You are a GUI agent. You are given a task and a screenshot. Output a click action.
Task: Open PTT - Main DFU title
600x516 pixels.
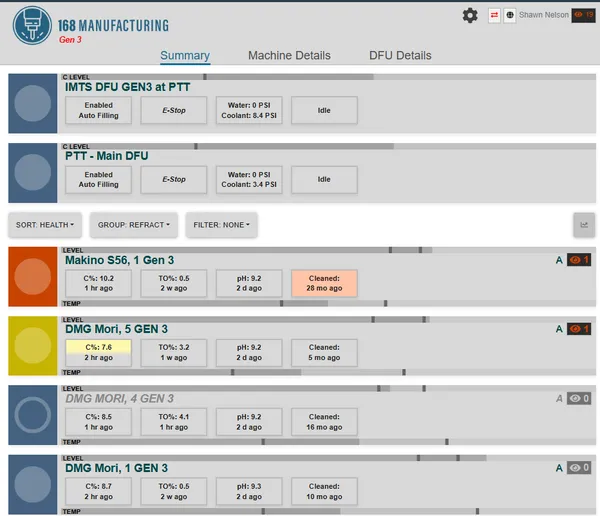(x=106, y=156)
